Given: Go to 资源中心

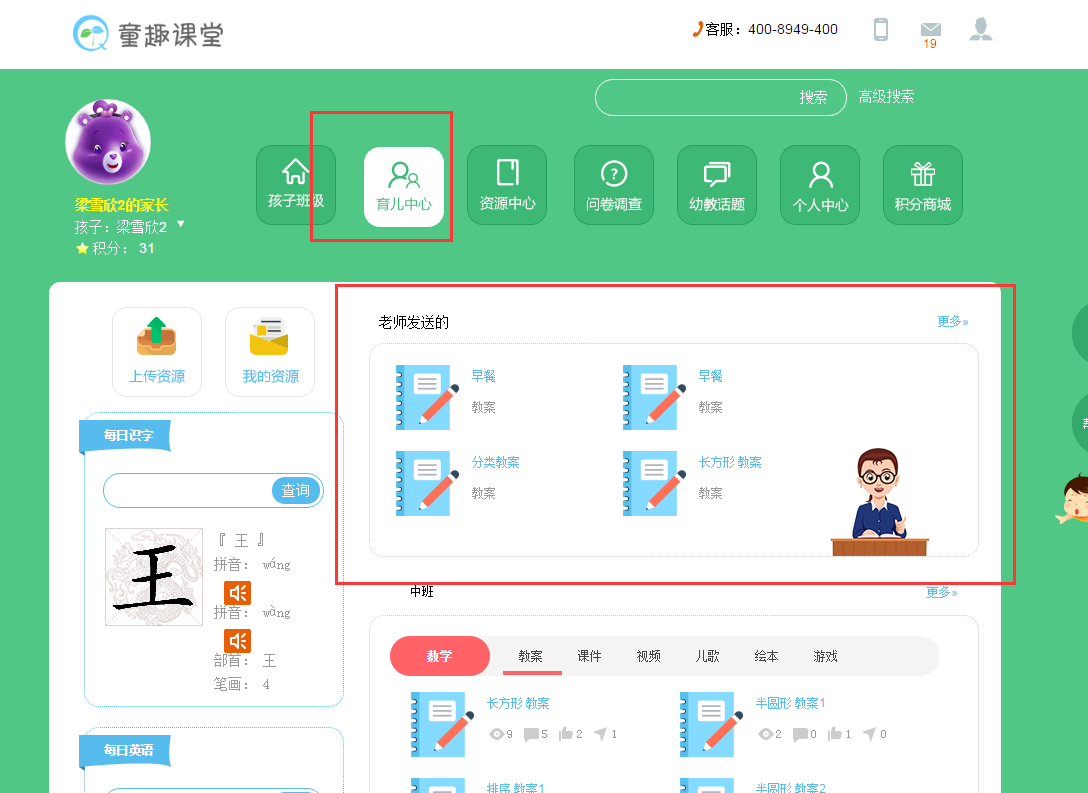Looking at the screenshot, I should coord(507,185).
